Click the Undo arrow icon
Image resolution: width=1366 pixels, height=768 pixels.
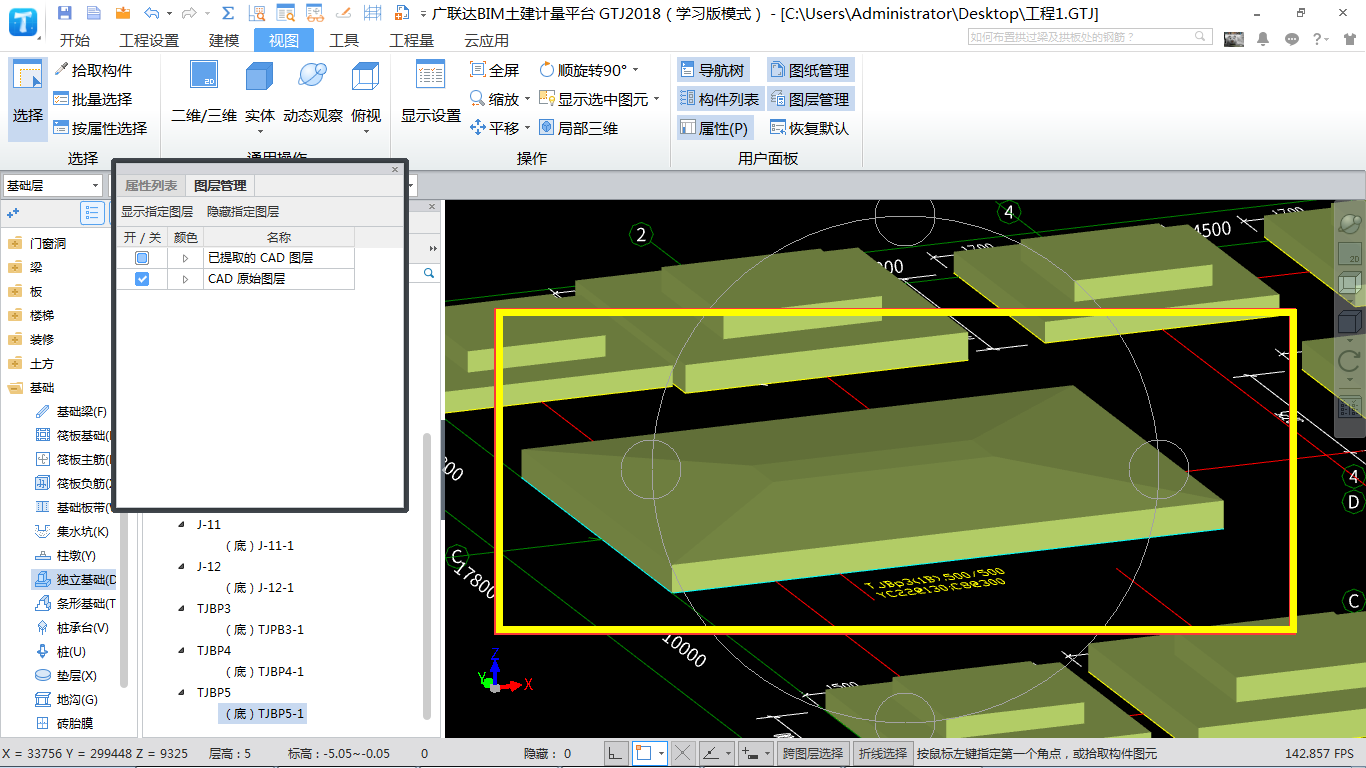click(x=151, y=13)
